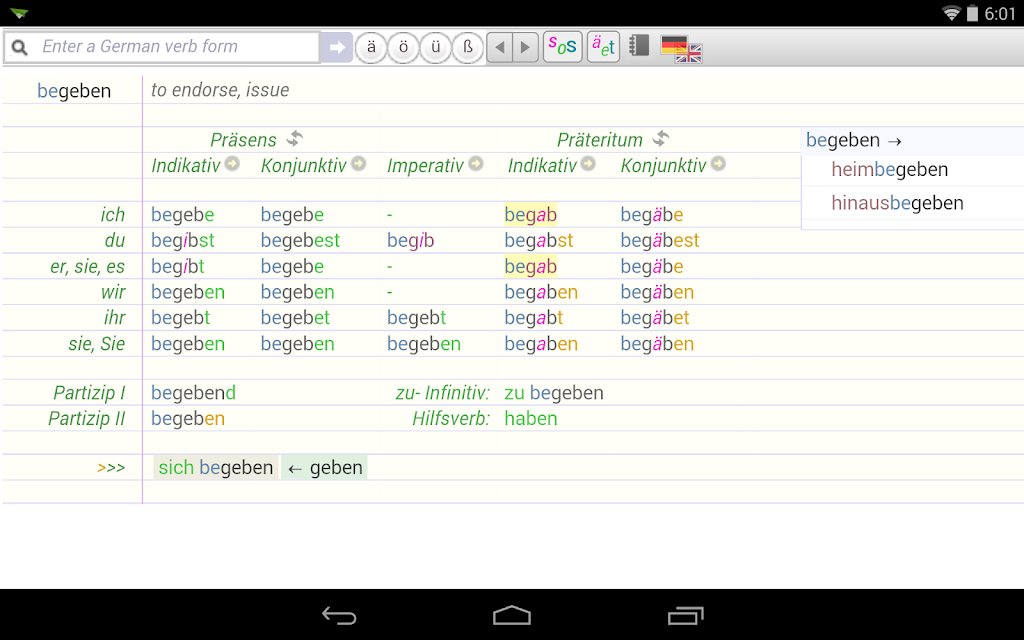Viewport: 1024px width, 640px height.
Task: Expand the Imperativ column arrow
Action: [476, 163]
